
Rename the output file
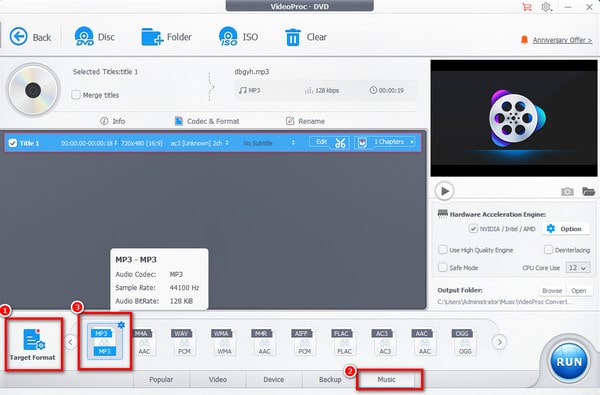click(305, 121)
